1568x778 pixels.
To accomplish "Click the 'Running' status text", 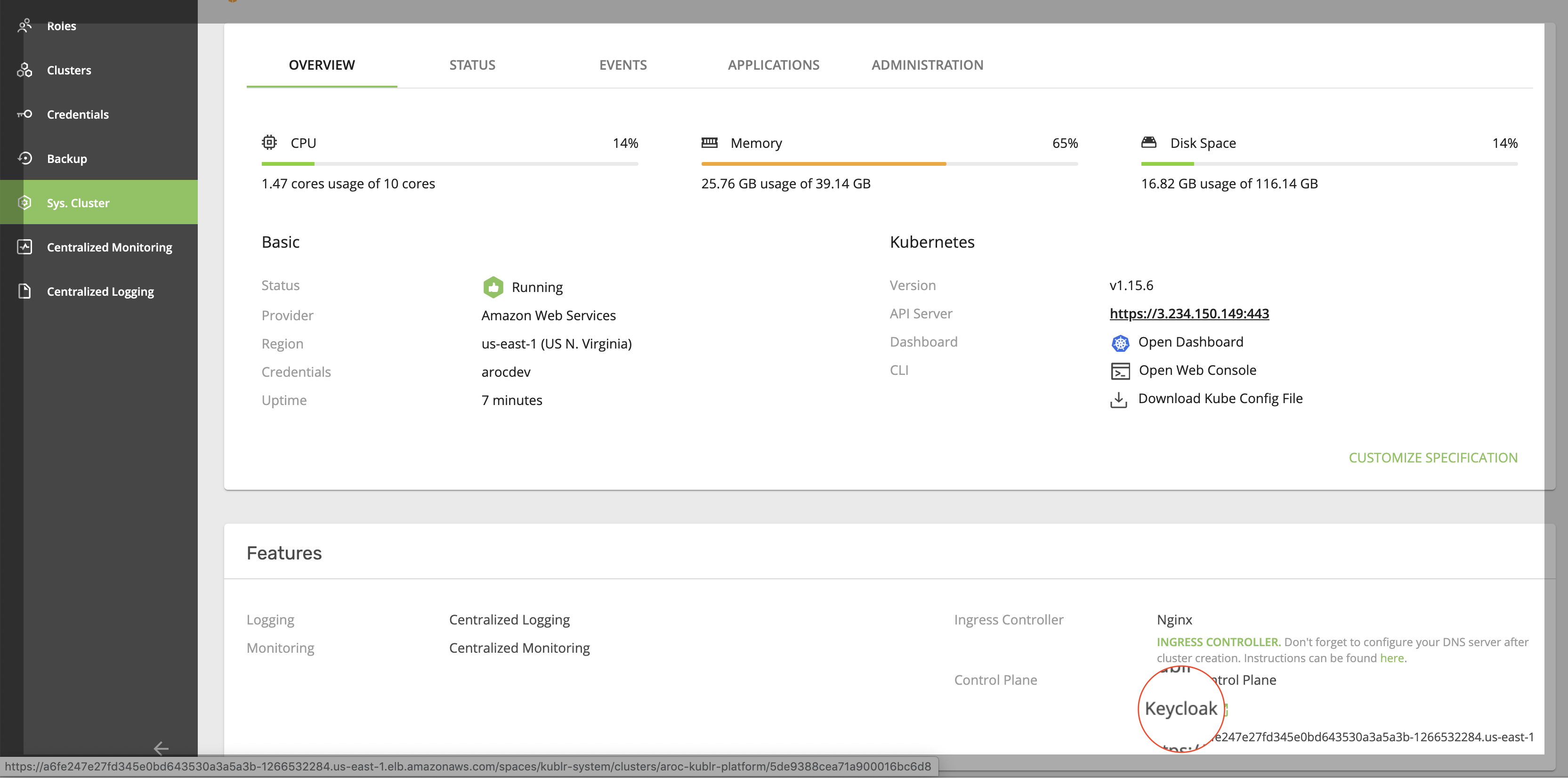I will coord(537,287).
